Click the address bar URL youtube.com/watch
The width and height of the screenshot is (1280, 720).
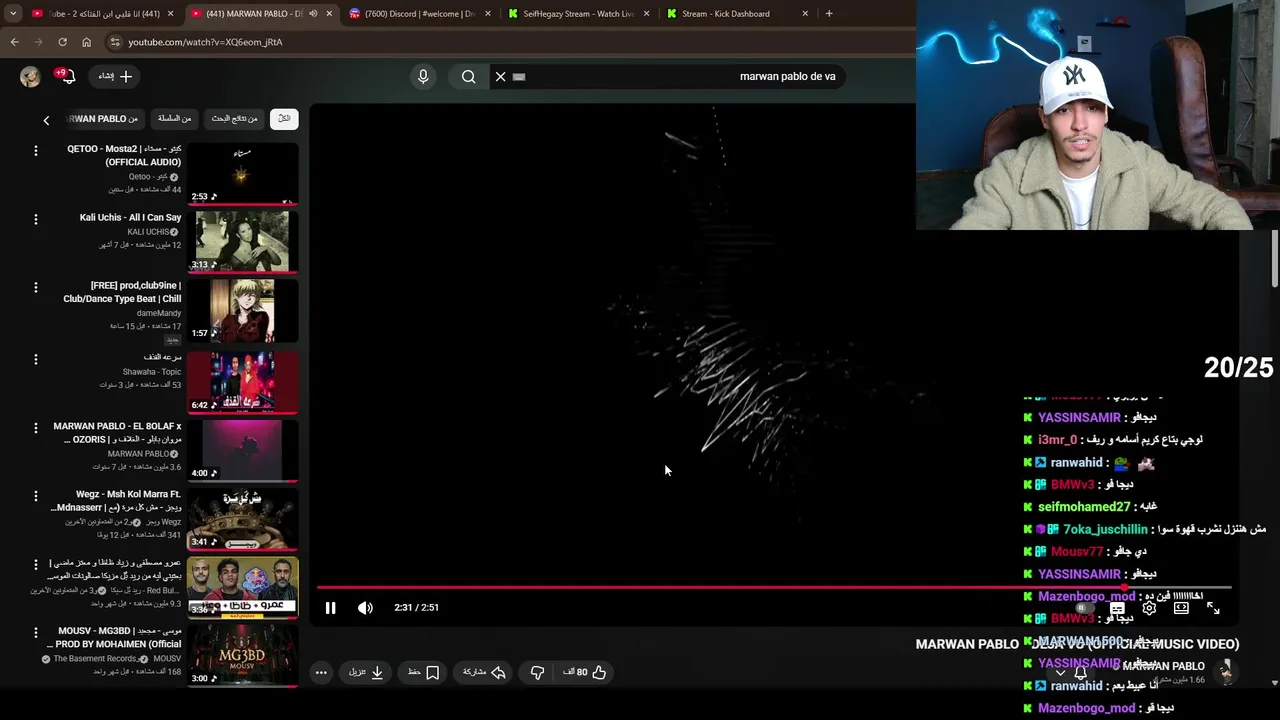(x=205, y=42)
